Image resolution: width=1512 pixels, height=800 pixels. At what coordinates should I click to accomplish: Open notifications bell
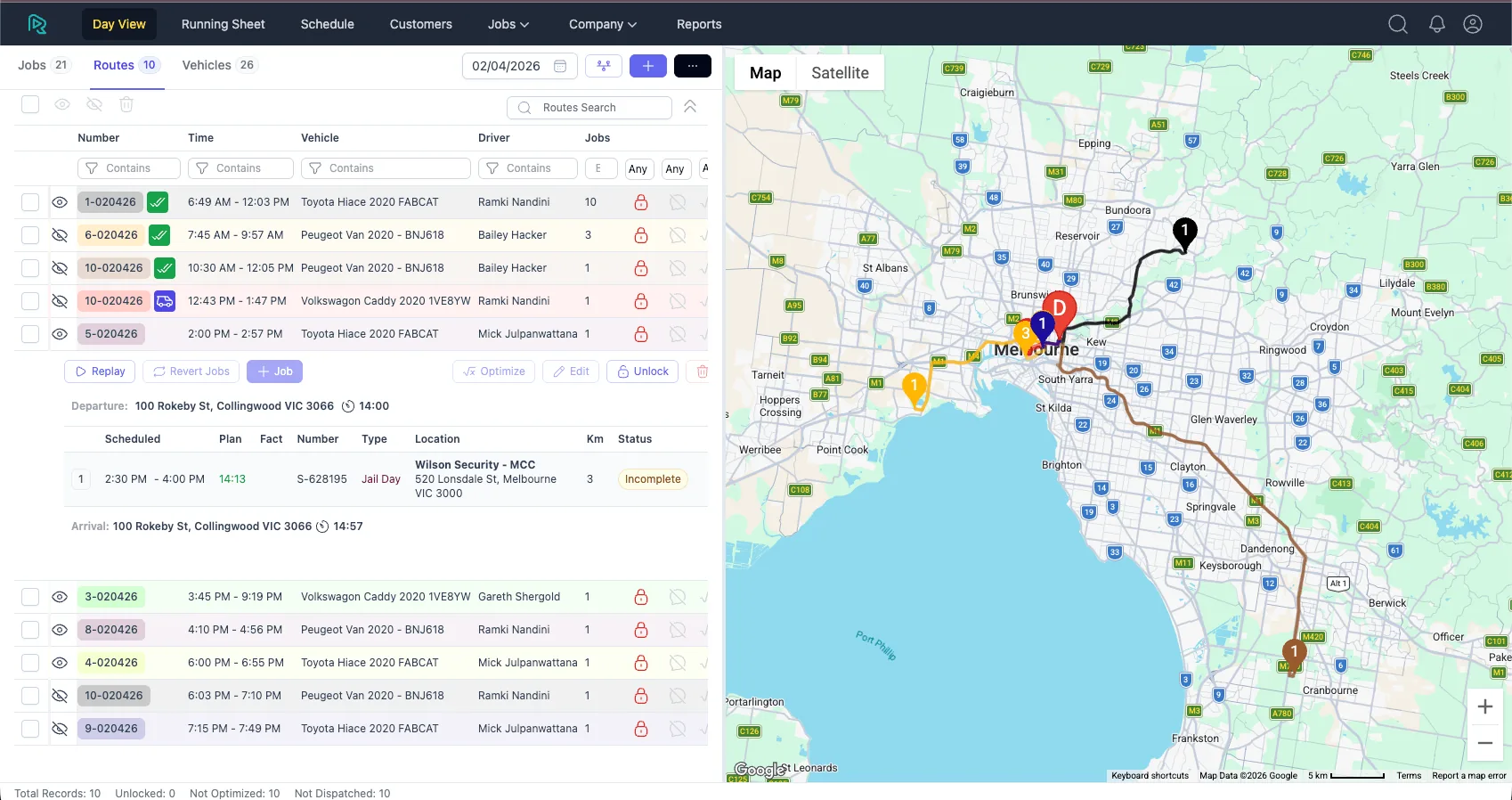[x=1437, y=24]
